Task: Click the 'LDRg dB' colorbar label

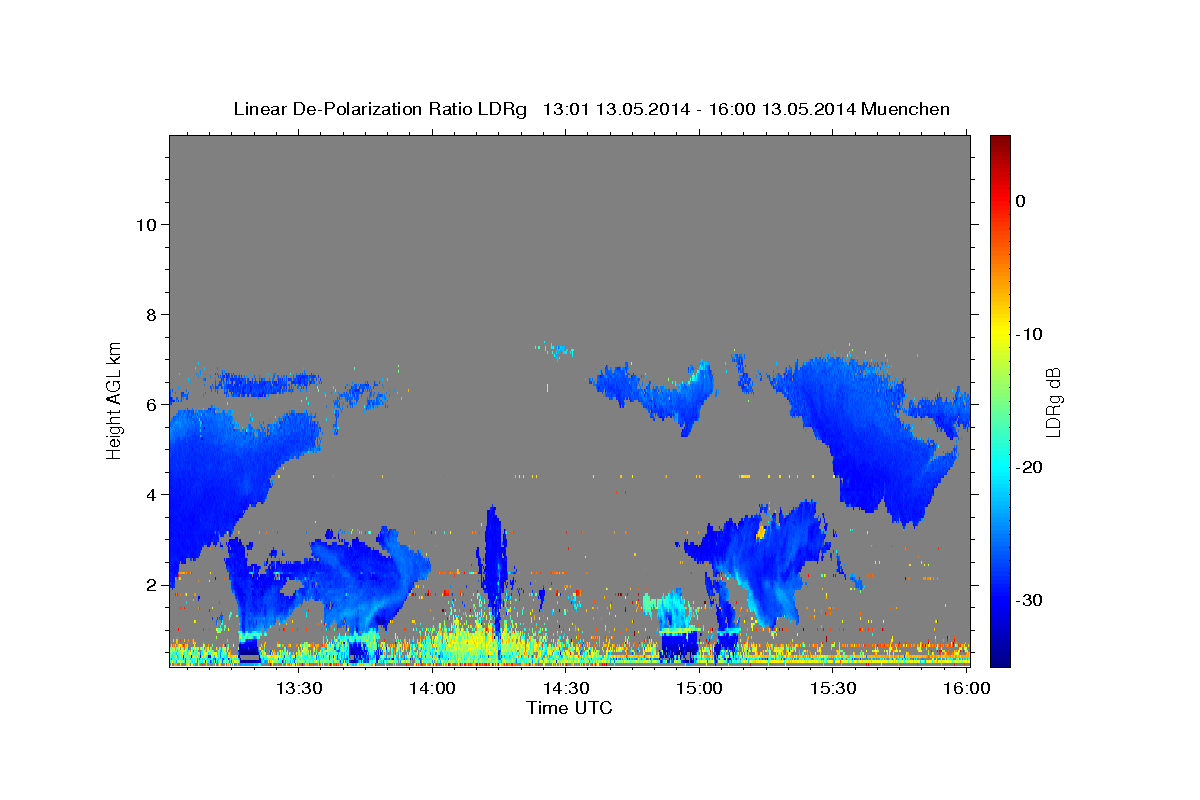Action: [1053, 401]
